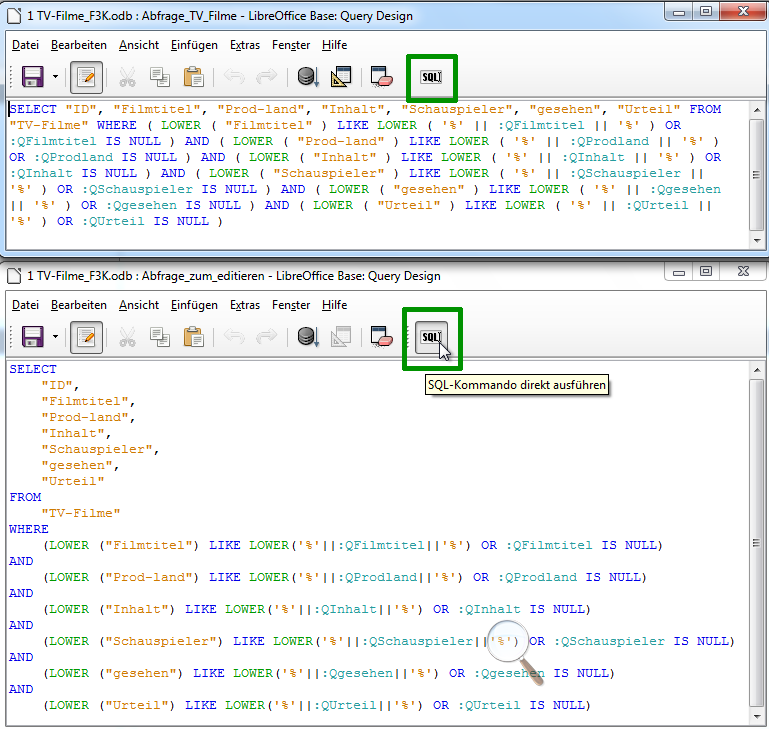Click scroll up arrow in upper SQL editor
Image resolution: width=769 pixels, height=729 pixels.
pyautogui.click(x=757, y=110)
